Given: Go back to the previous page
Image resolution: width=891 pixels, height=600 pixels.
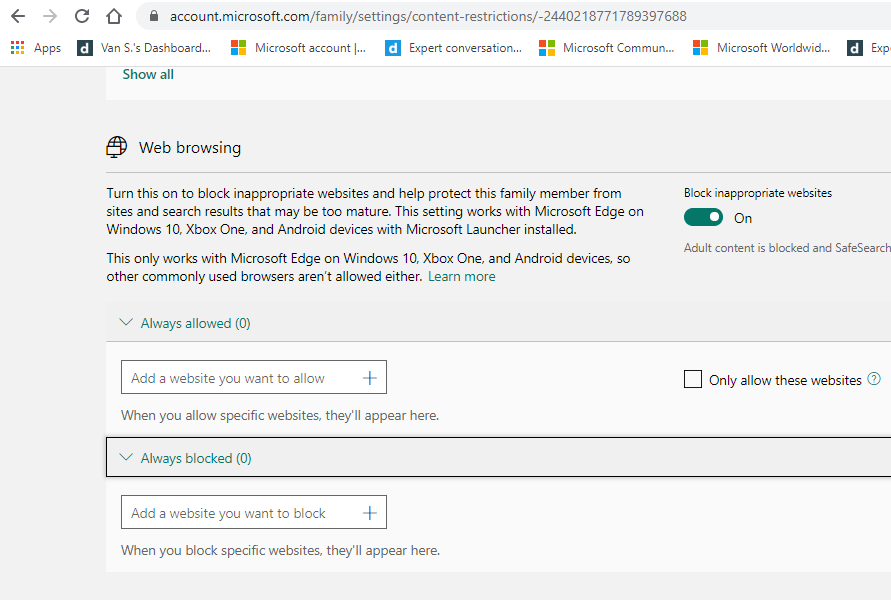Looking at the screenshot, I should [18, 16].
